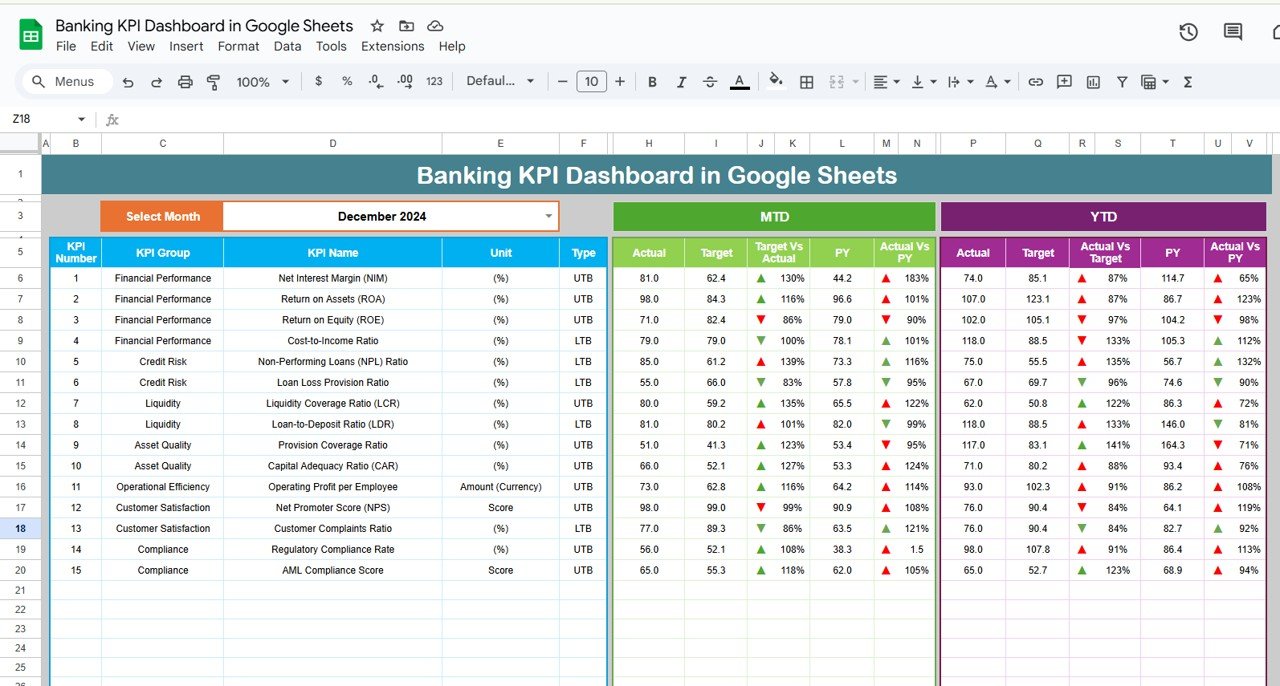
Task: Open fill color paint bucket
Action: click(776, 81)
